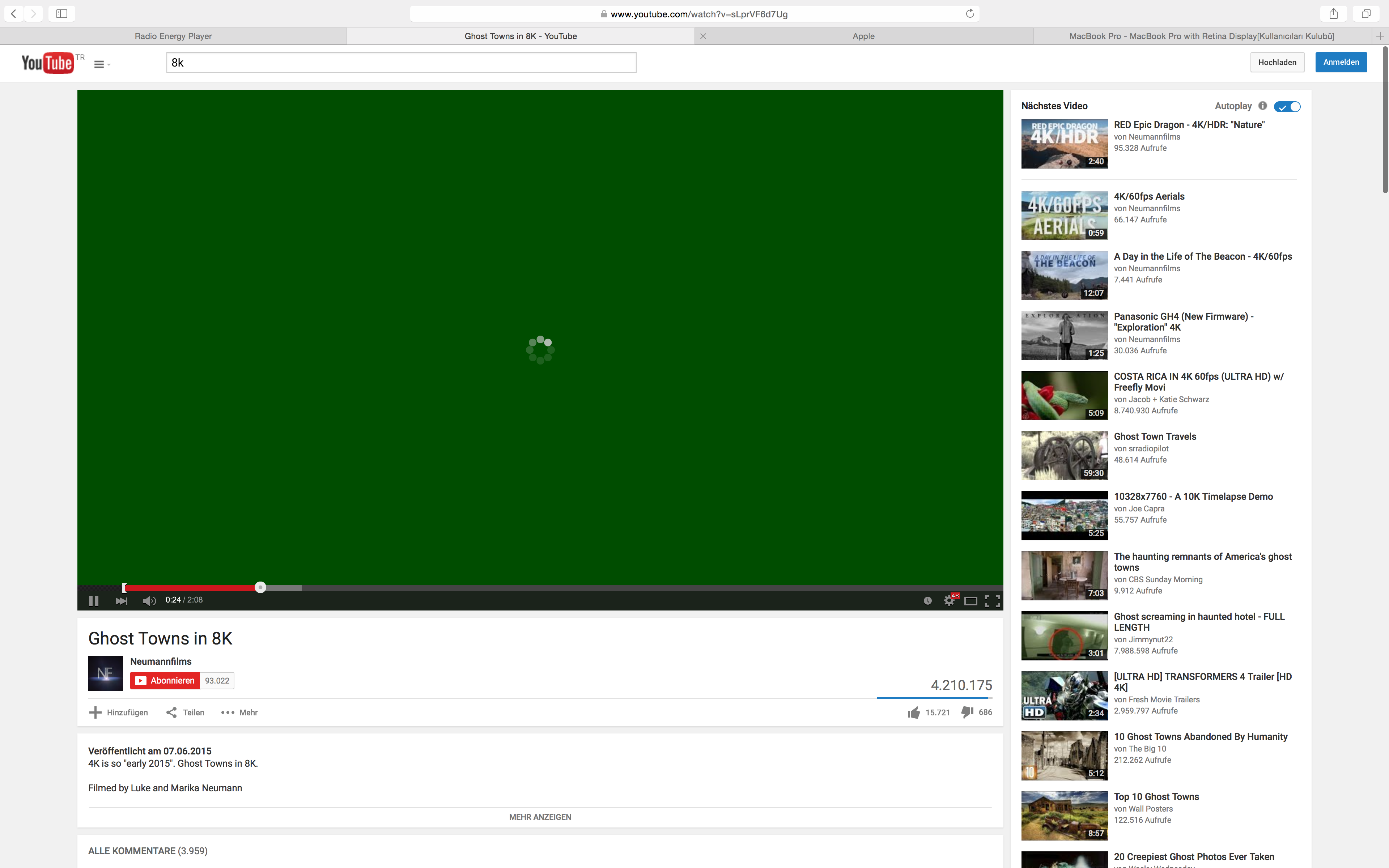Click the Hochladen button
1389x868 pixels.
tap(1277, 62)
